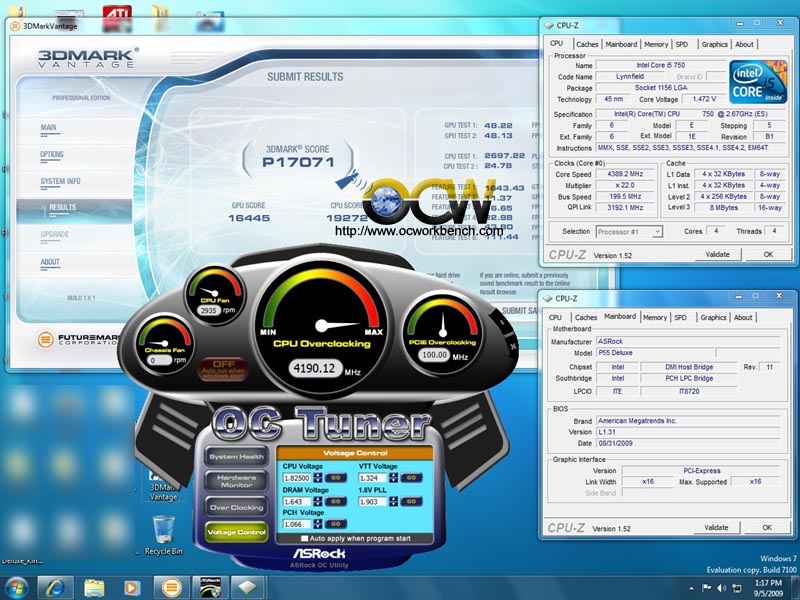Apply DRAM Voltage with GO button
Screen dimensions: 800x600
[336, 502]
